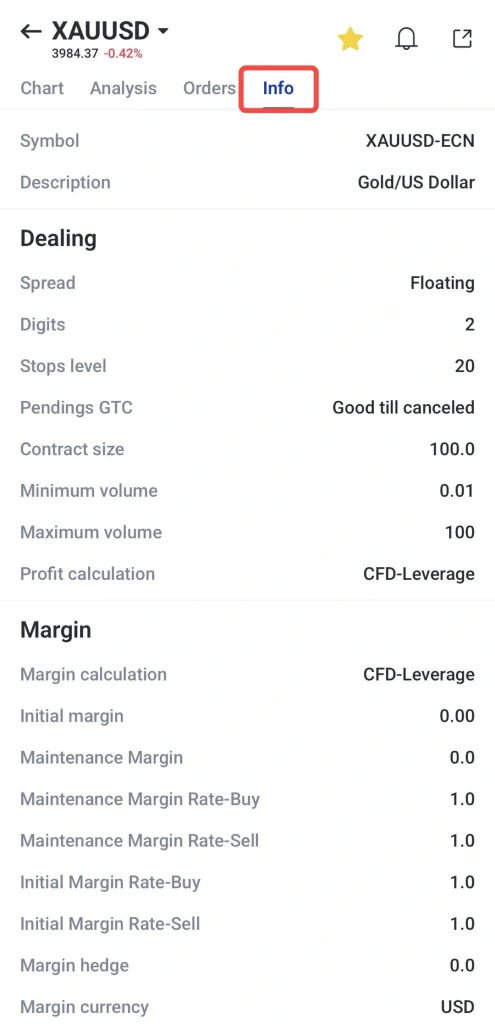Click the Margin currency USD value

click(x=458, y=1007)
